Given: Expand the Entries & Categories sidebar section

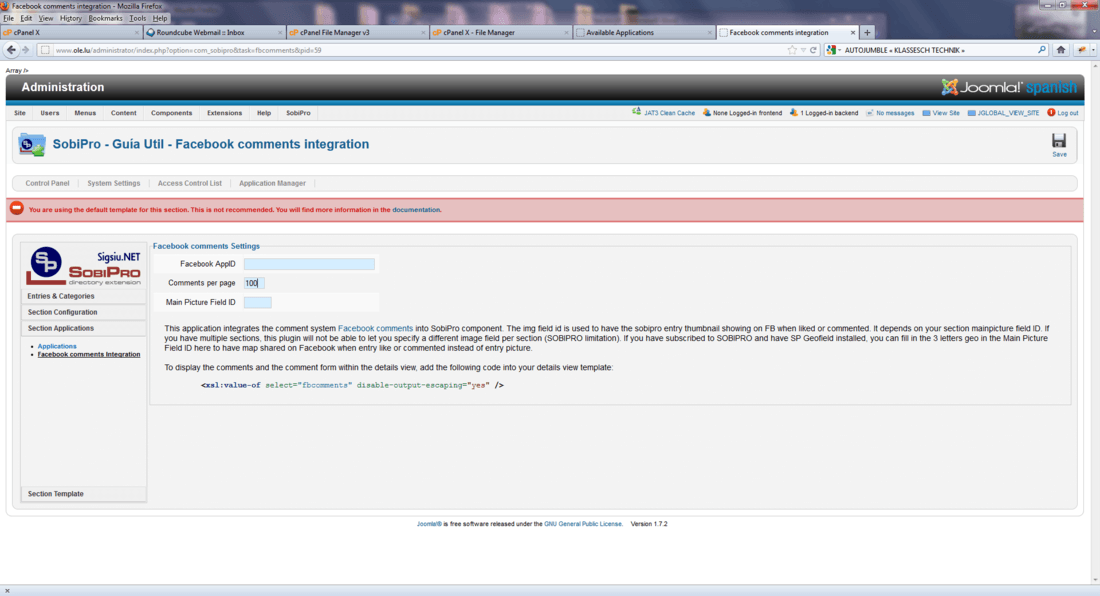Looking at the screenshot, I should tap(83, 296).
